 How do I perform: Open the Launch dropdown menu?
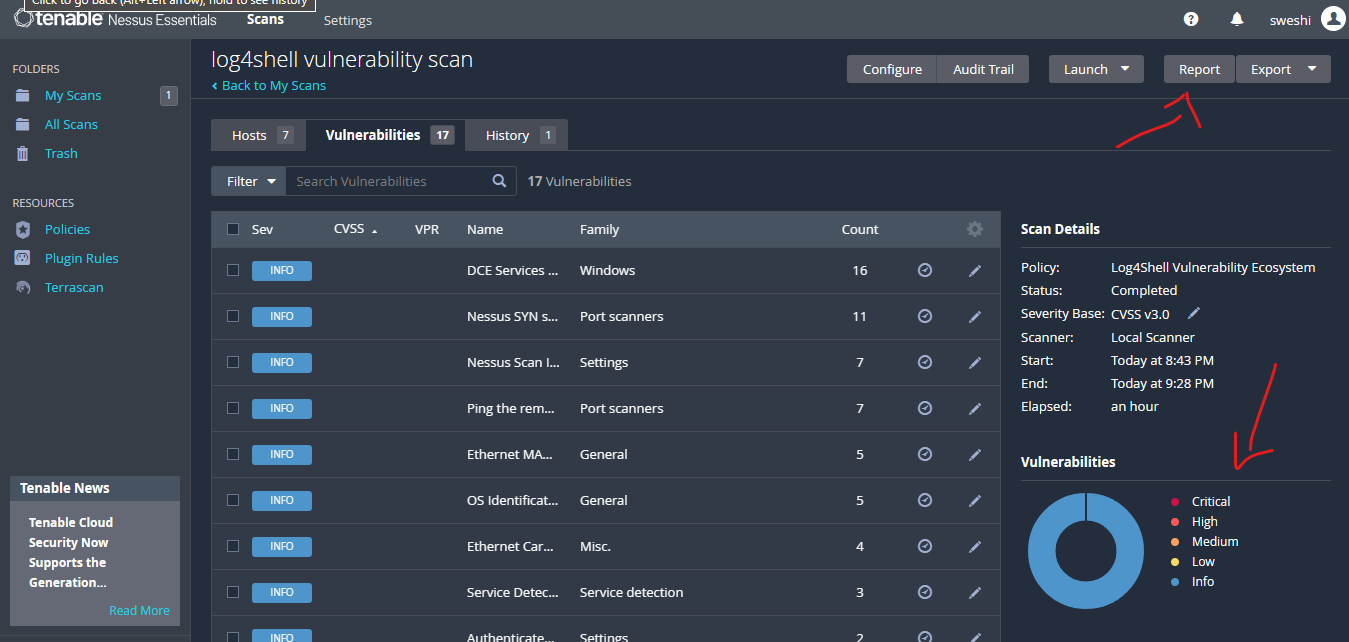tap(1096, 69)
